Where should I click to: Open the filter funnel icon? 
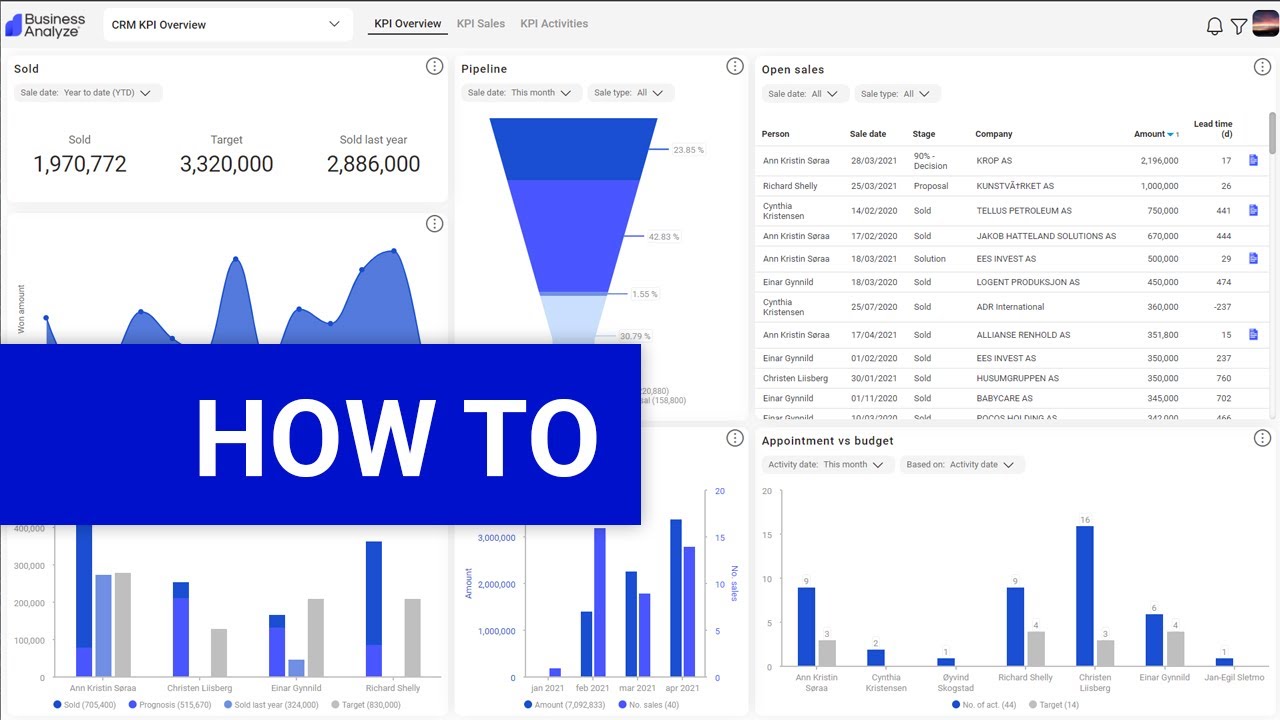[x=1239, y=26]
